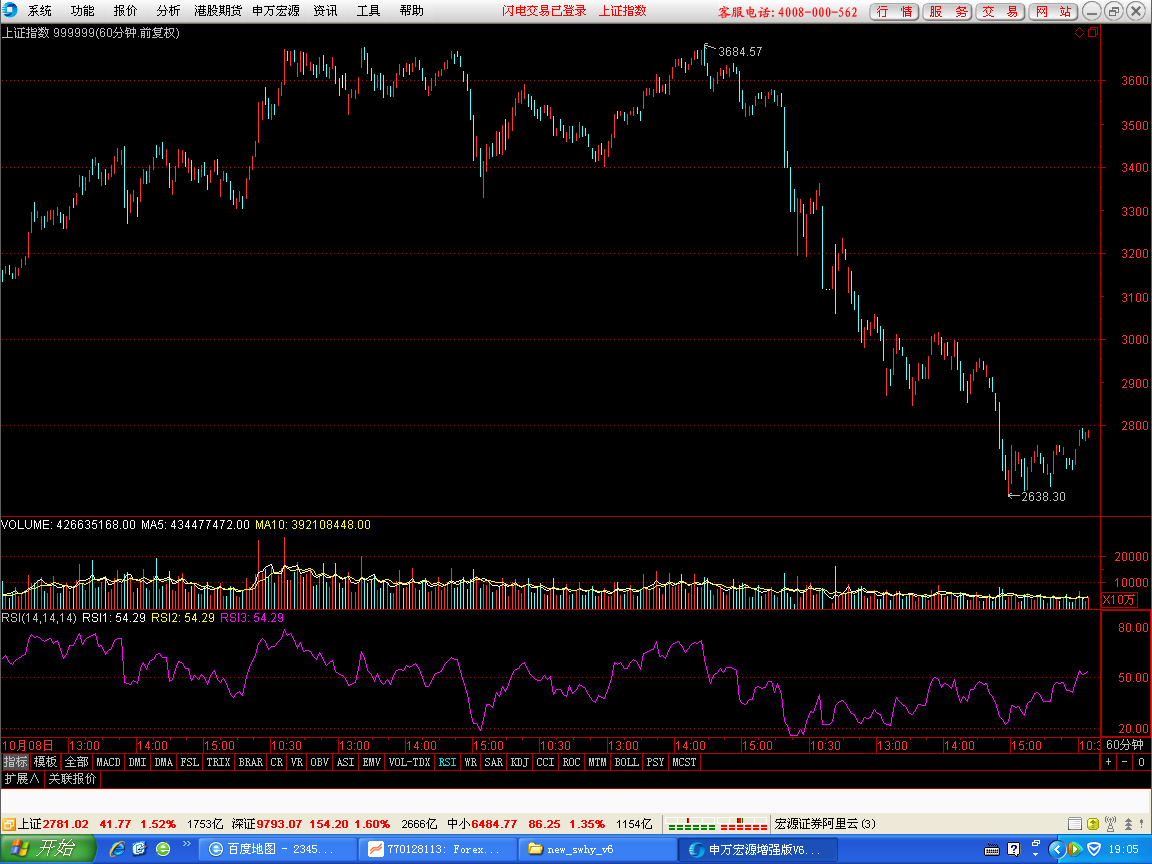Click the minus zoom-out button
Viewport: 1152px width, 864px height.
(1125, 762)
